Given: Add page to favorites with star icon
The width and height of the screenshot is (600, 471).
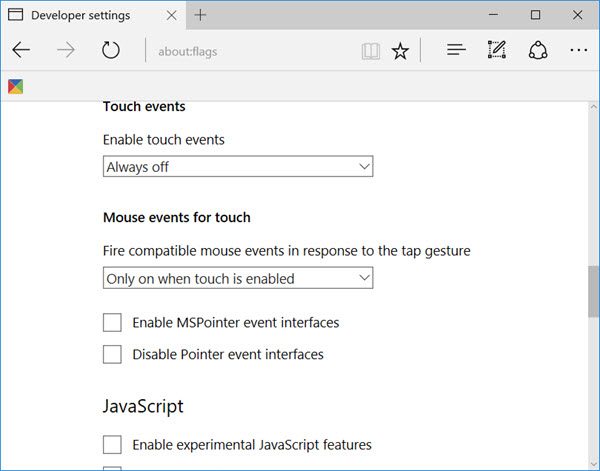Looking at the screenshot, I should (400, 51).
